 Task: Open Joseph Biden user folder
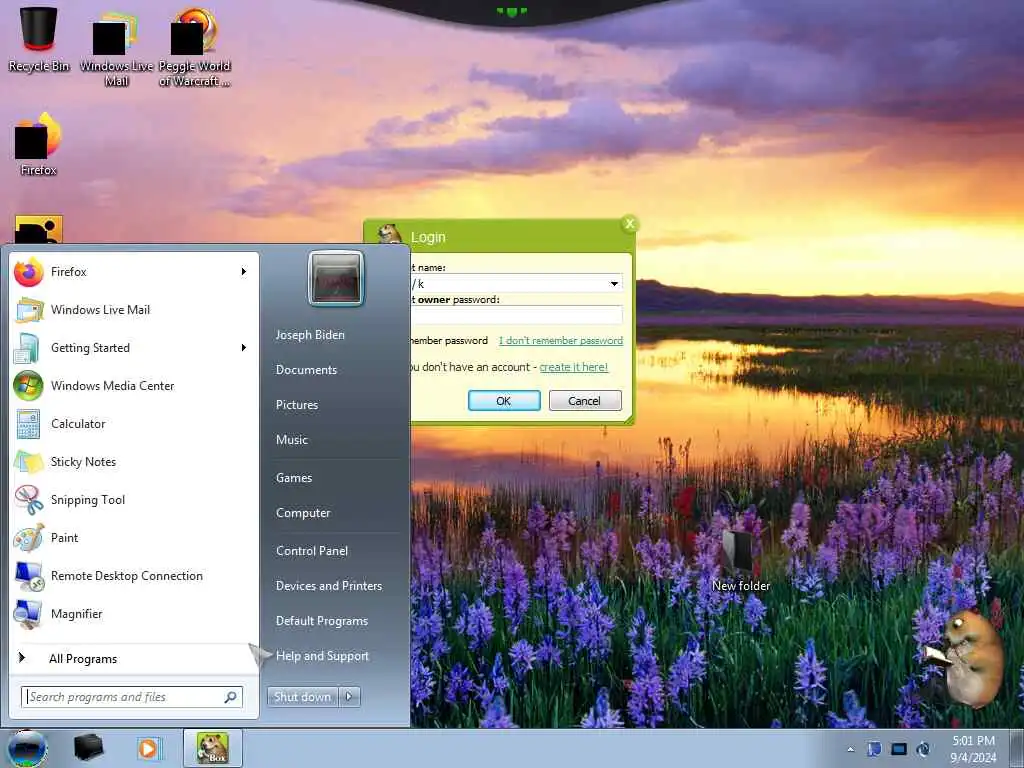(310, 335)
